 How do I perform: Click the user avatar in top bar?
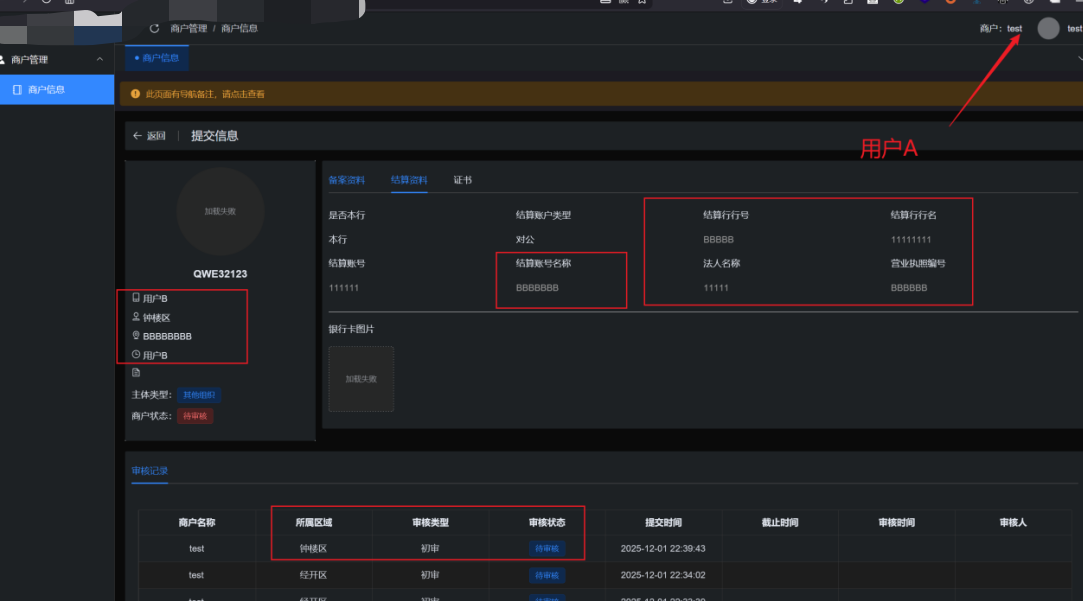pos(1048,28)
